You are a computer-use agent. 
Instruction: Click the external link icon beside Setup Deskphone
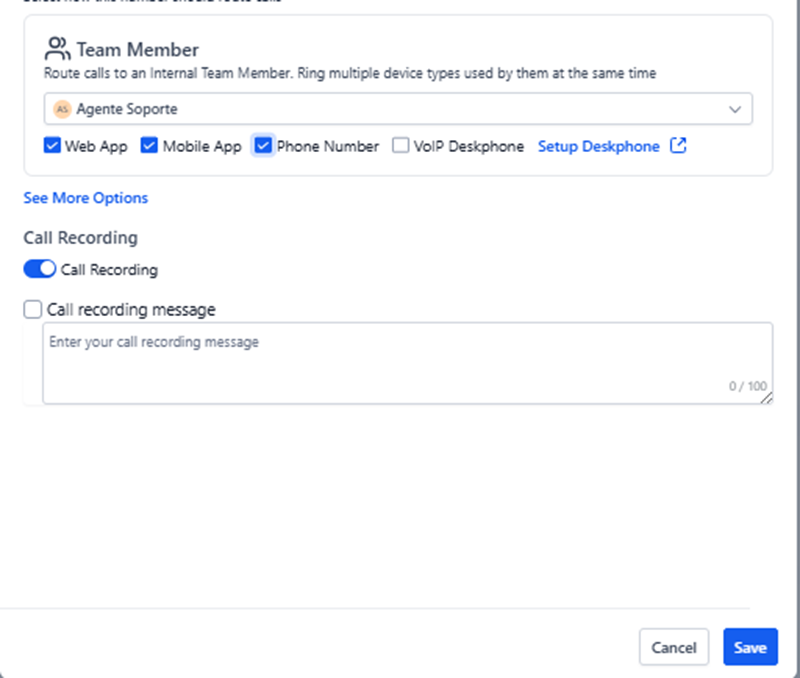click(678, 146)
